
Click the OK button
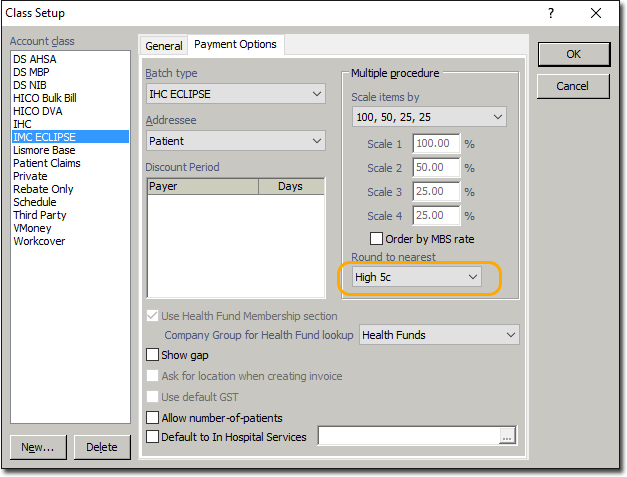(573, 54)
